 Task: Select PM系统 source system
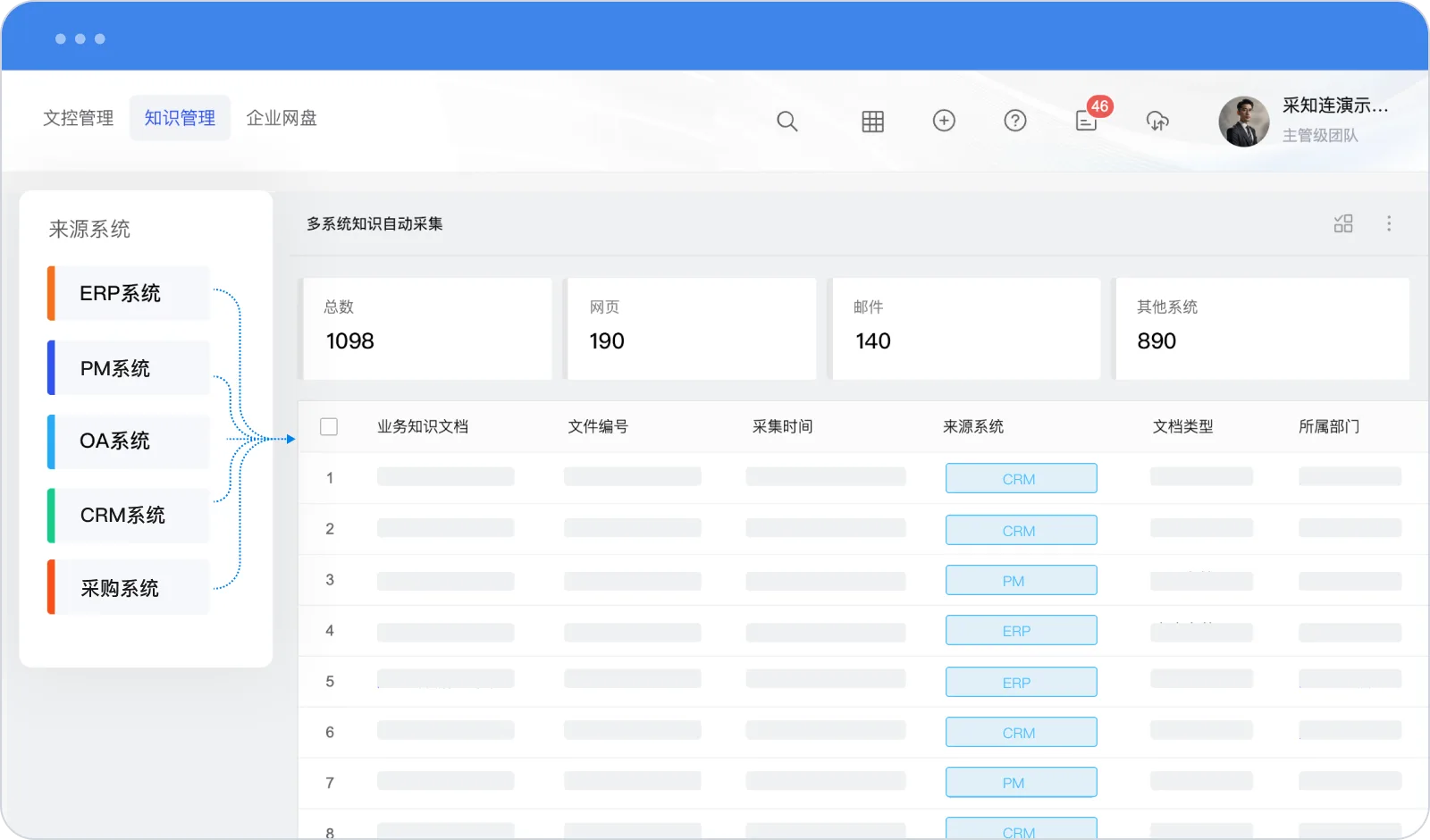pos(129,368)
